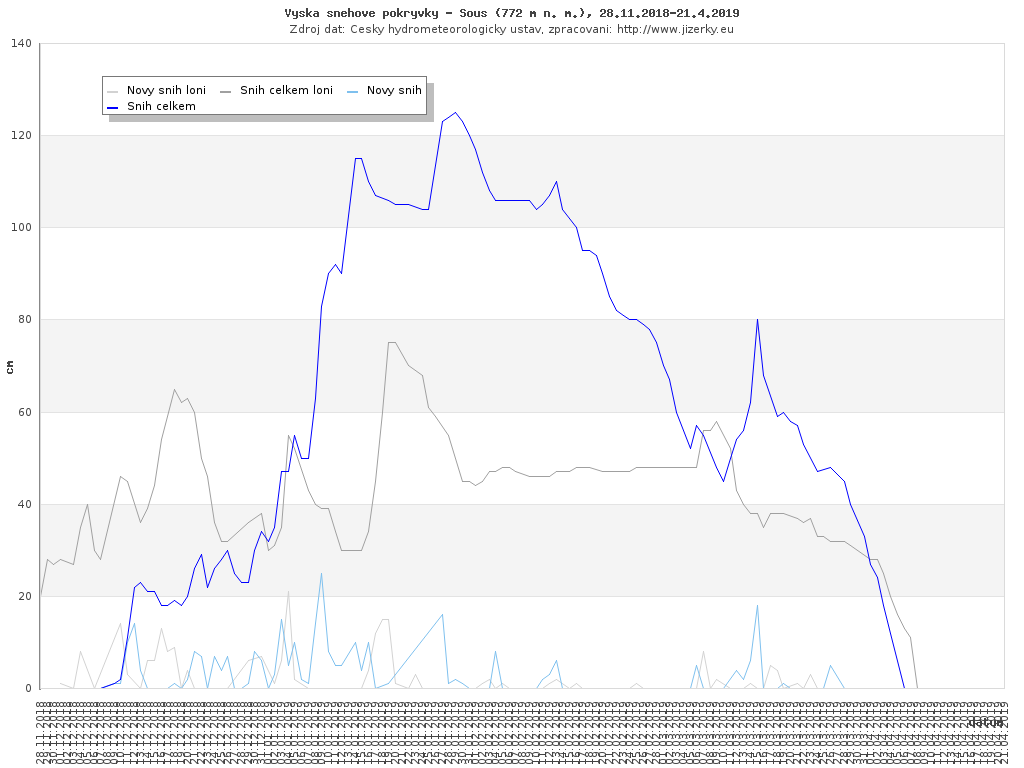The height and width of the screenshot is (768, 1024).
Task: Click the light blue new-snow peak at 25 cm
Action: pyautogui.click(x=321, y=573)
